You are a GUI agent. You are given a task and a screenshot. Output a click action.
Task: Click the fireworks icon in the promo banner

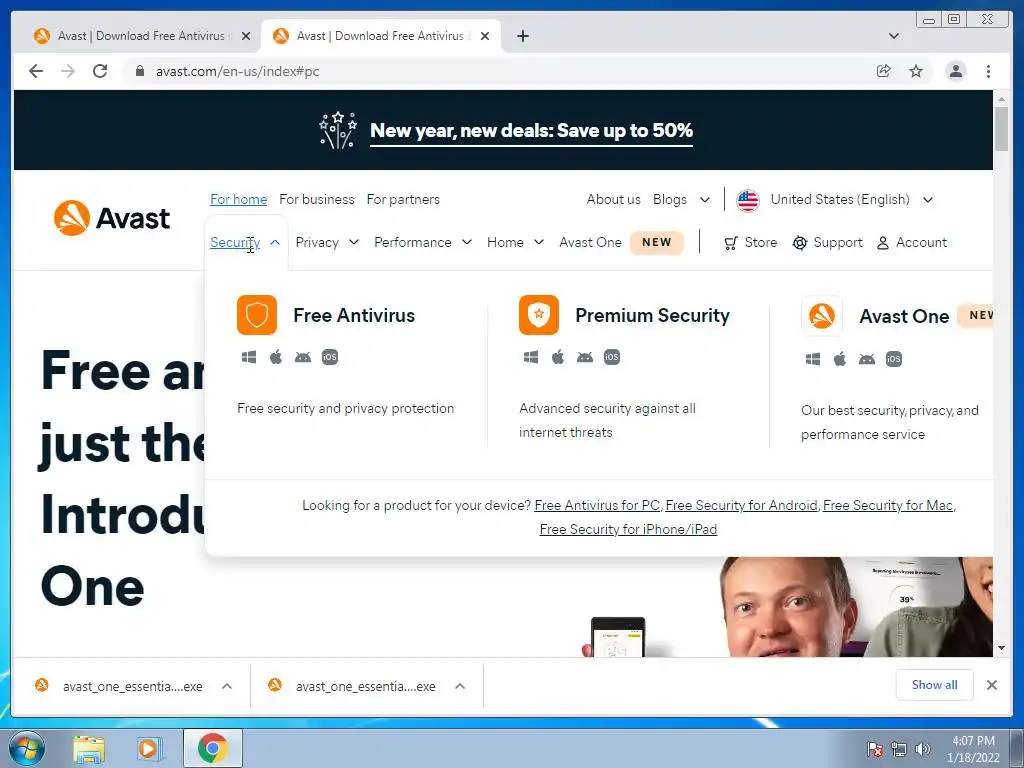tap(338, 130)
